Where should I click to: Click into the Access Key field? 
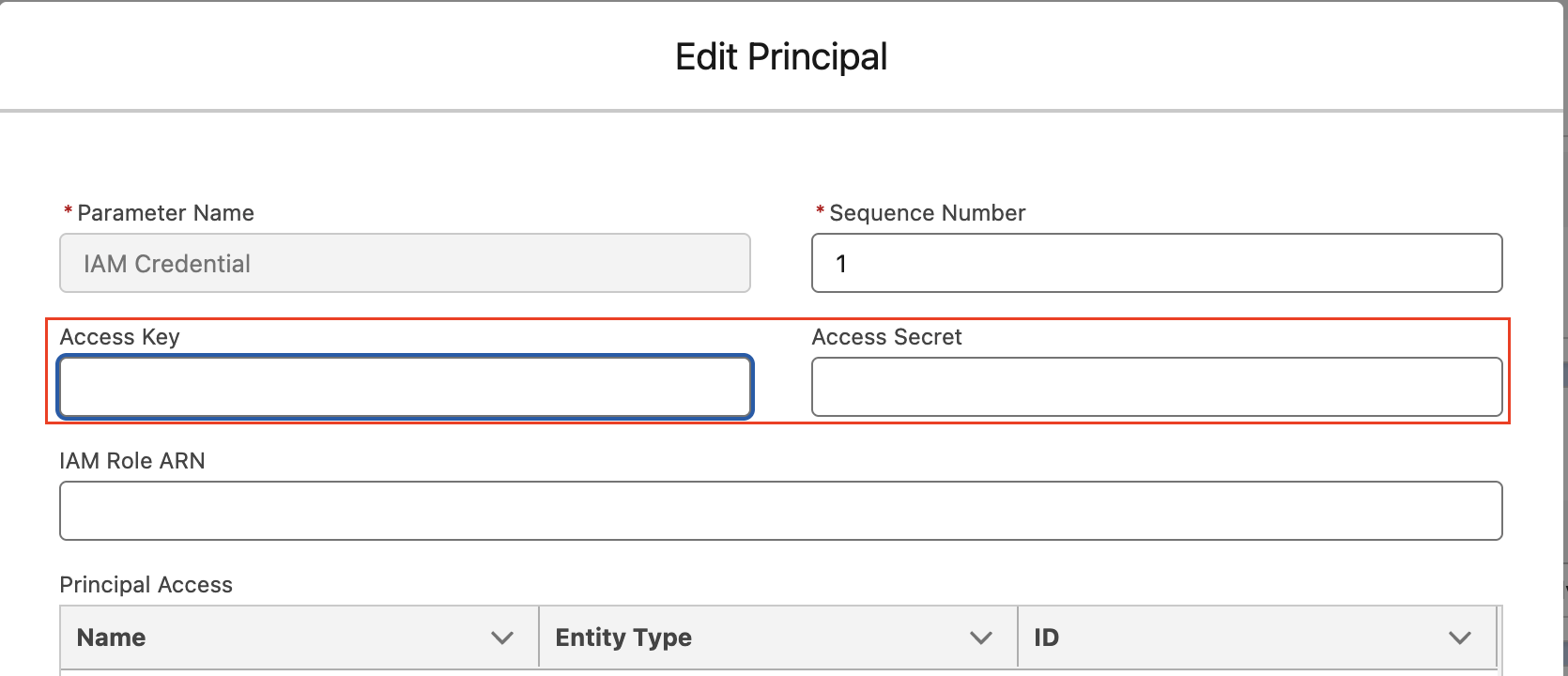[405, 387]
